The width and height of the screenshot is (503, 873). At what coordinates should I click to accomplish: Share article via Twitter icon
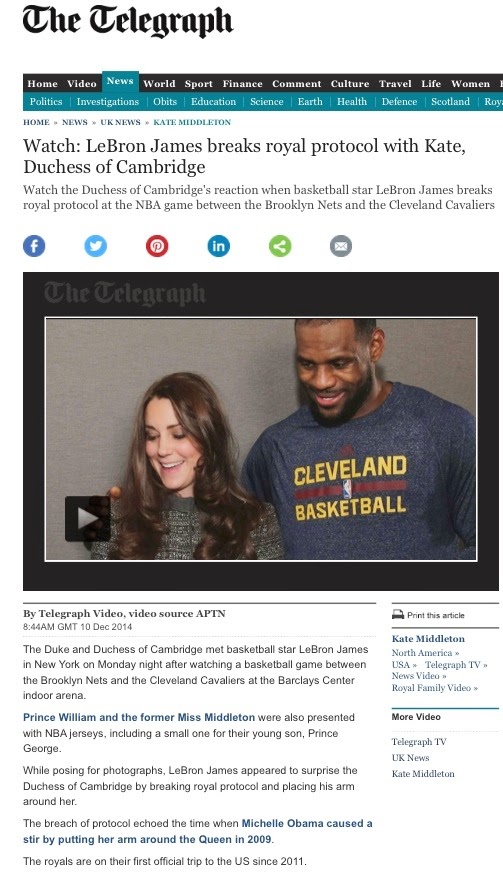pyautogui.click(x=96, y=246)
